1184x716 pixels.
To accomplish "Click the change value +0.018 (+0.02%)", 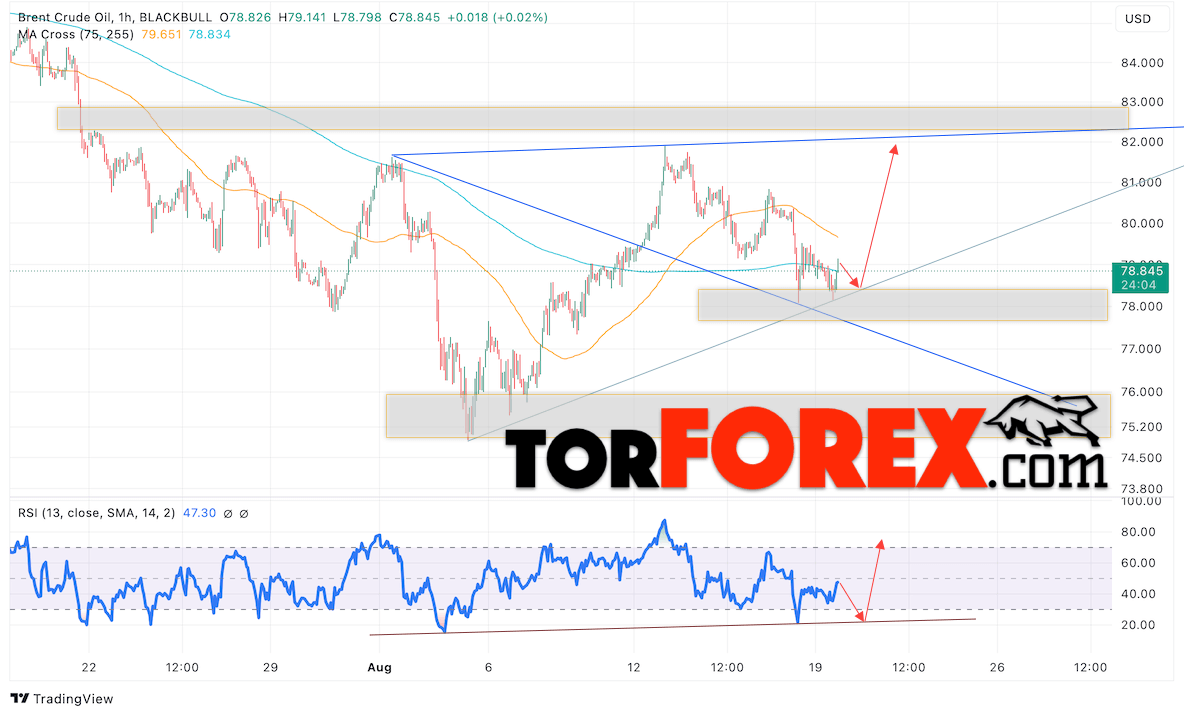I will pos(498,17).
